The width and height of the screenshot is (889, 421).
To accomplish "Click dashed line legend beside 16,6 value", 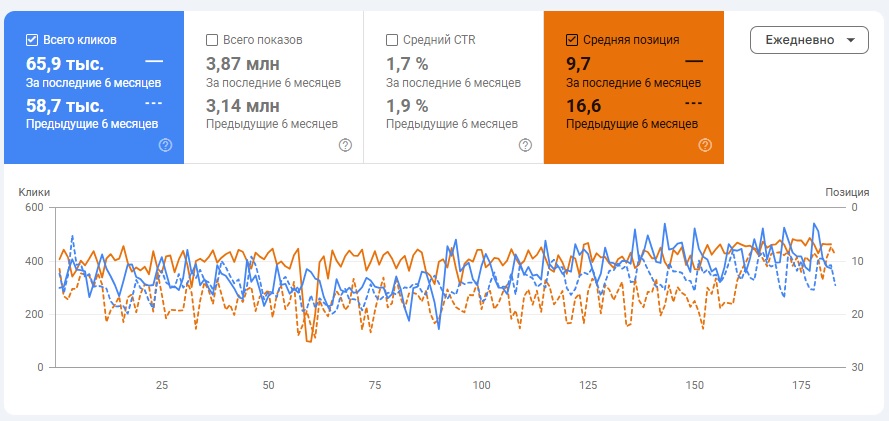I will pyautogui.click(x=694, y=103).
